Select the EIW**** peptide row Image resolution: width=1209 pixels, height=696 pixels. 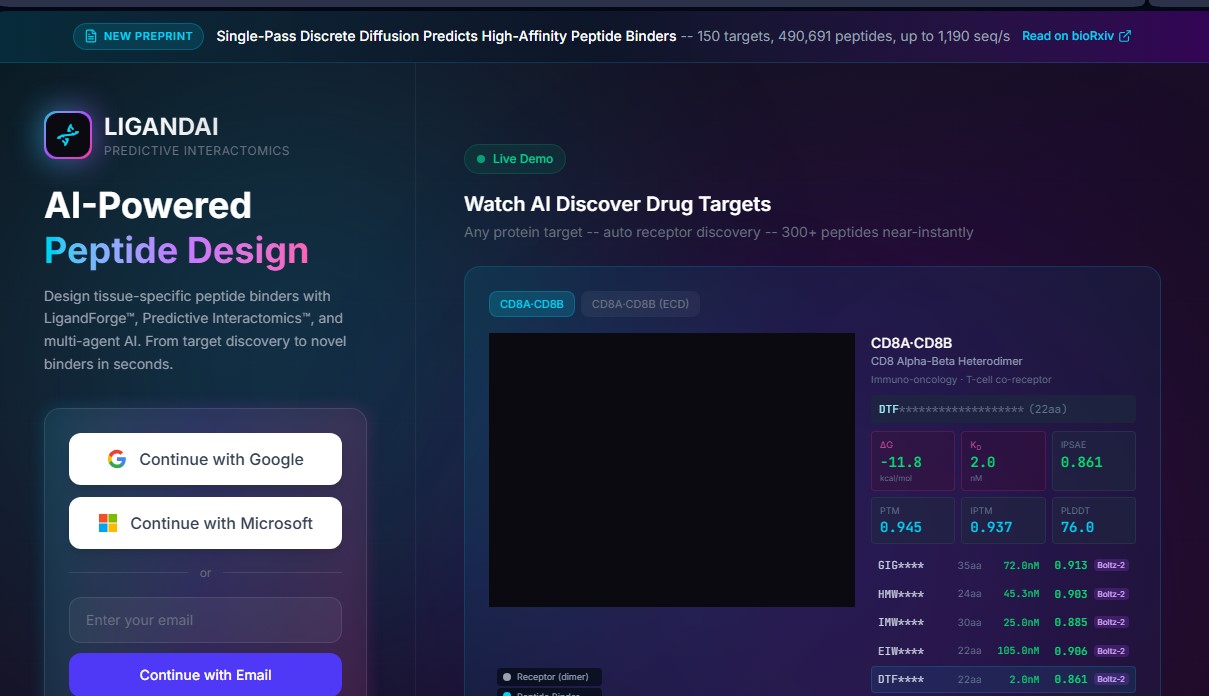coord(1003,651)
